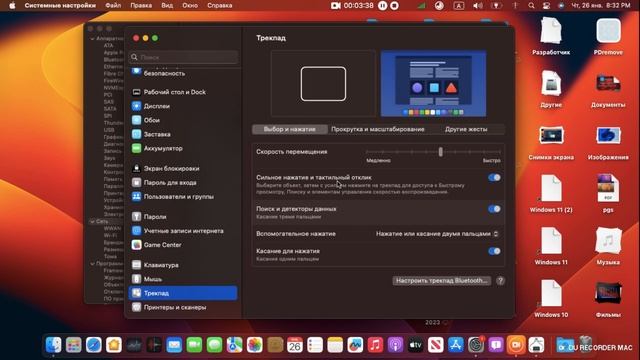Screen dimensions: 640x360
Task: Switch to Другие жесты tab
Action: point(466,129)
